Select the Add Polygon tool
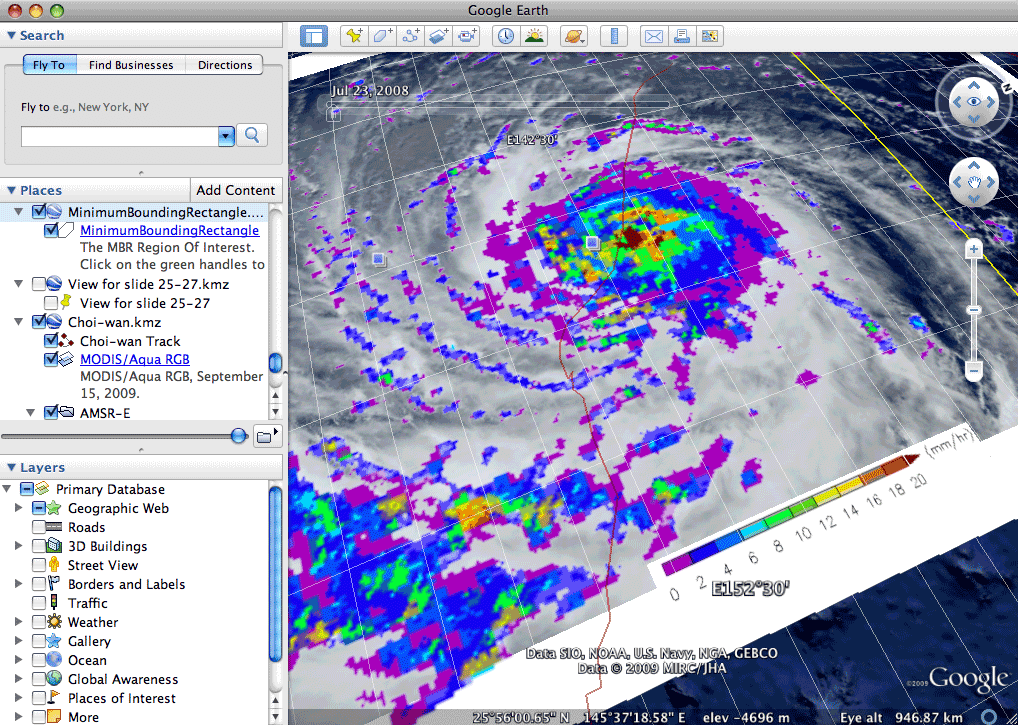 click(x=382, y=36)
